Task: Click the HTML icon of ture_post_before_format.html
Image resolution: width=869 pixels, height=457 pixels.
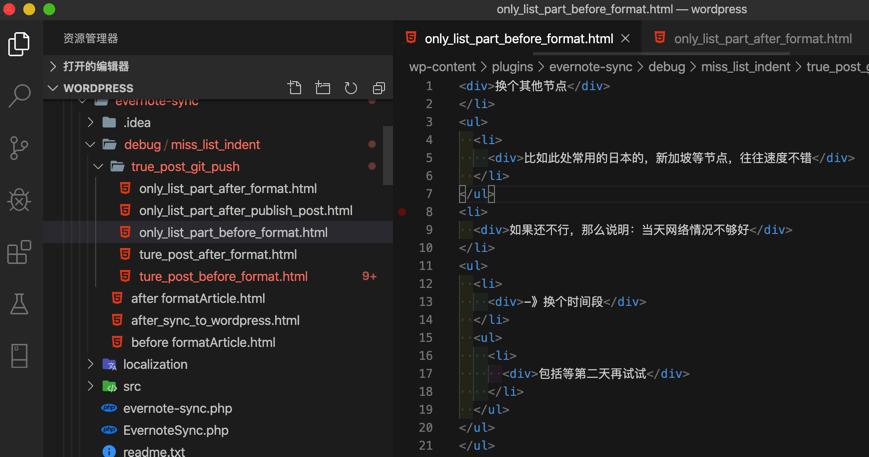Action: 125,276
